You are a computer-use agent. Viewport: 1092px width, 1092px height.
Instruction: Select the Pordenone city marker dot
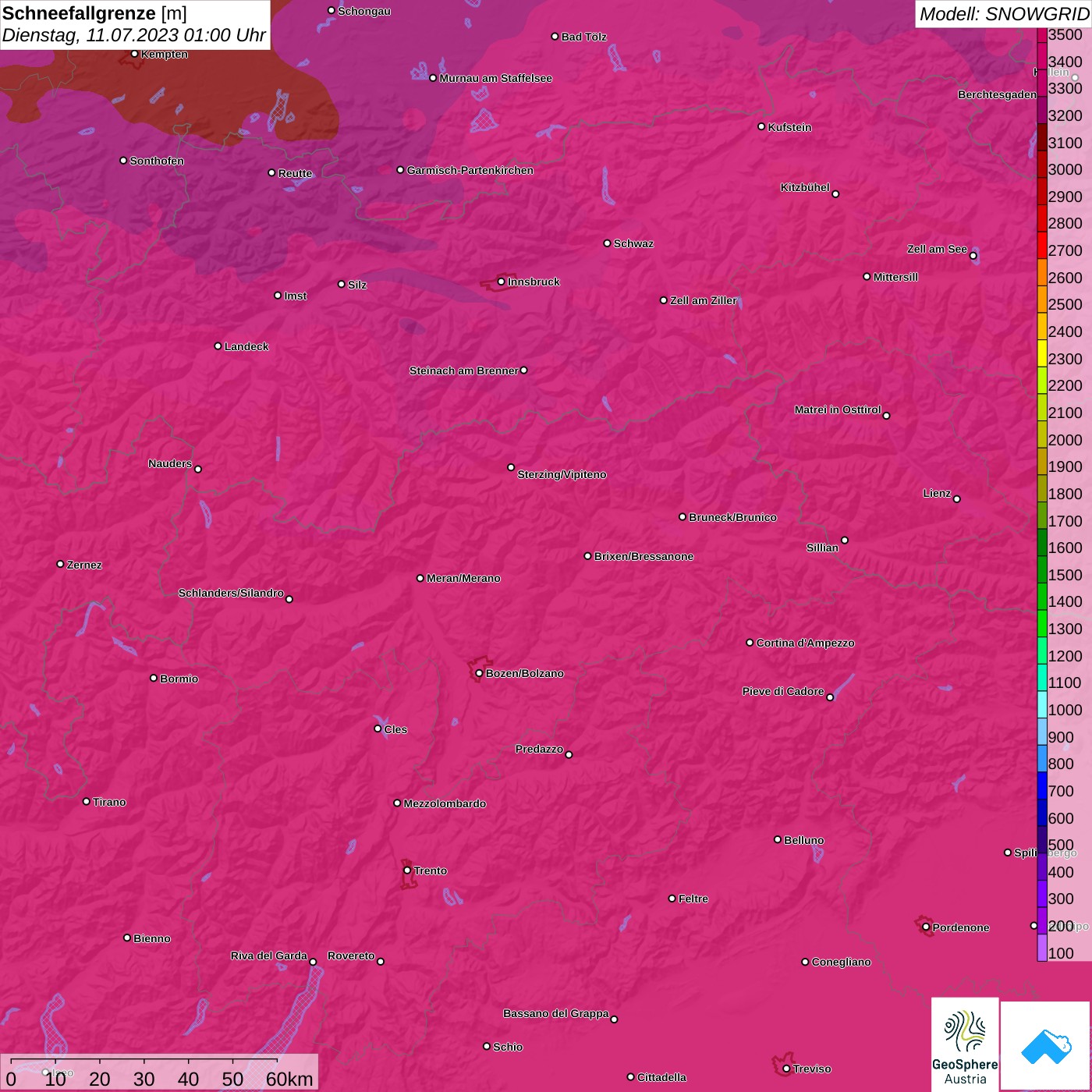point(926,927)
